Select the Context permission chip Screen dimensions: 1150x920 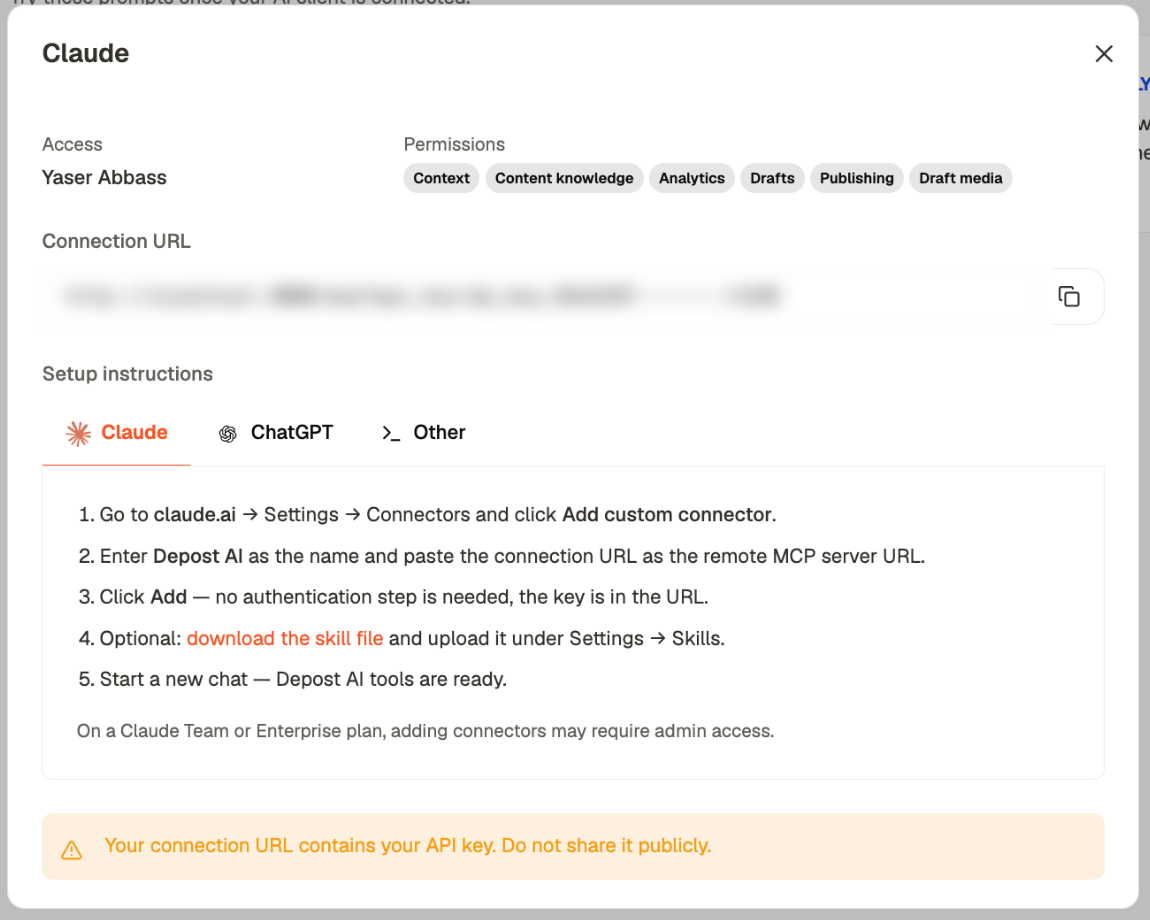442,178
